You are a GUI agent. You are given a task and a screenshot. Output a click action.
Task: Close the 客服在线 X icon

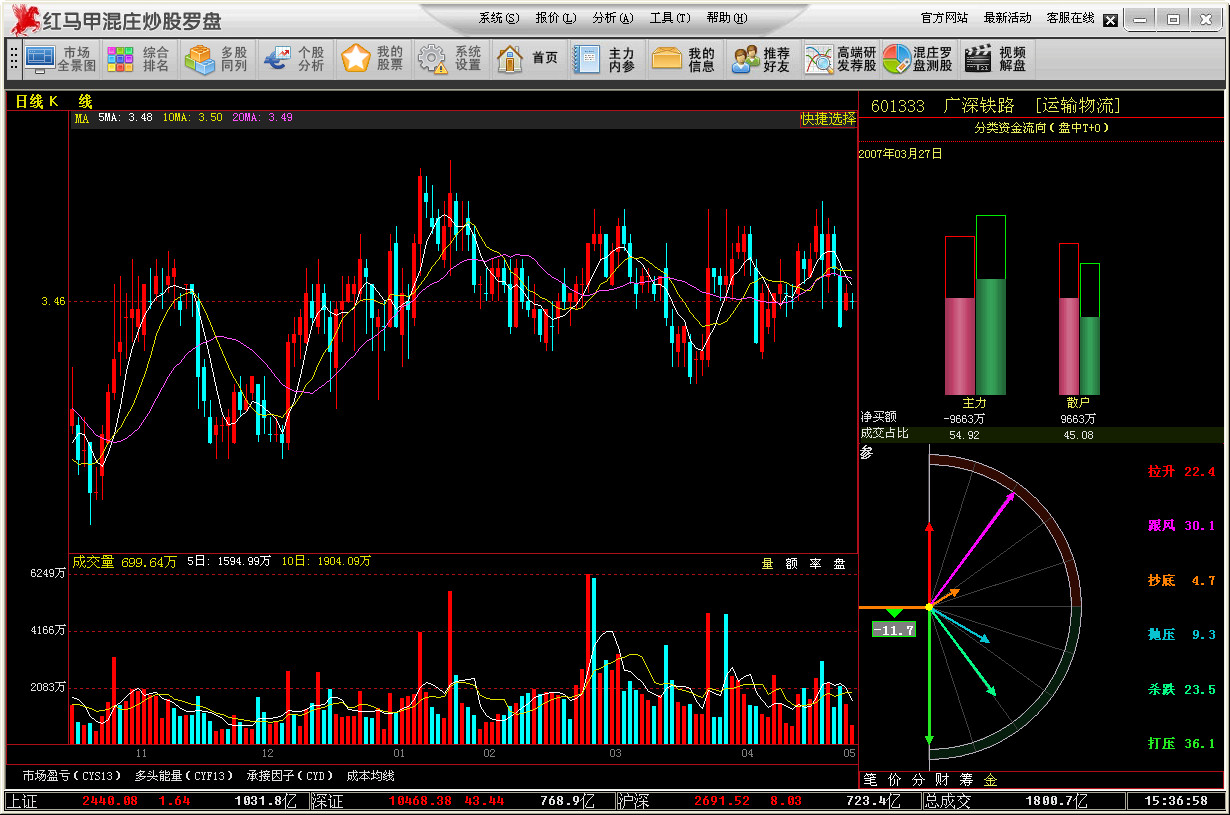tap(1110, 19)
